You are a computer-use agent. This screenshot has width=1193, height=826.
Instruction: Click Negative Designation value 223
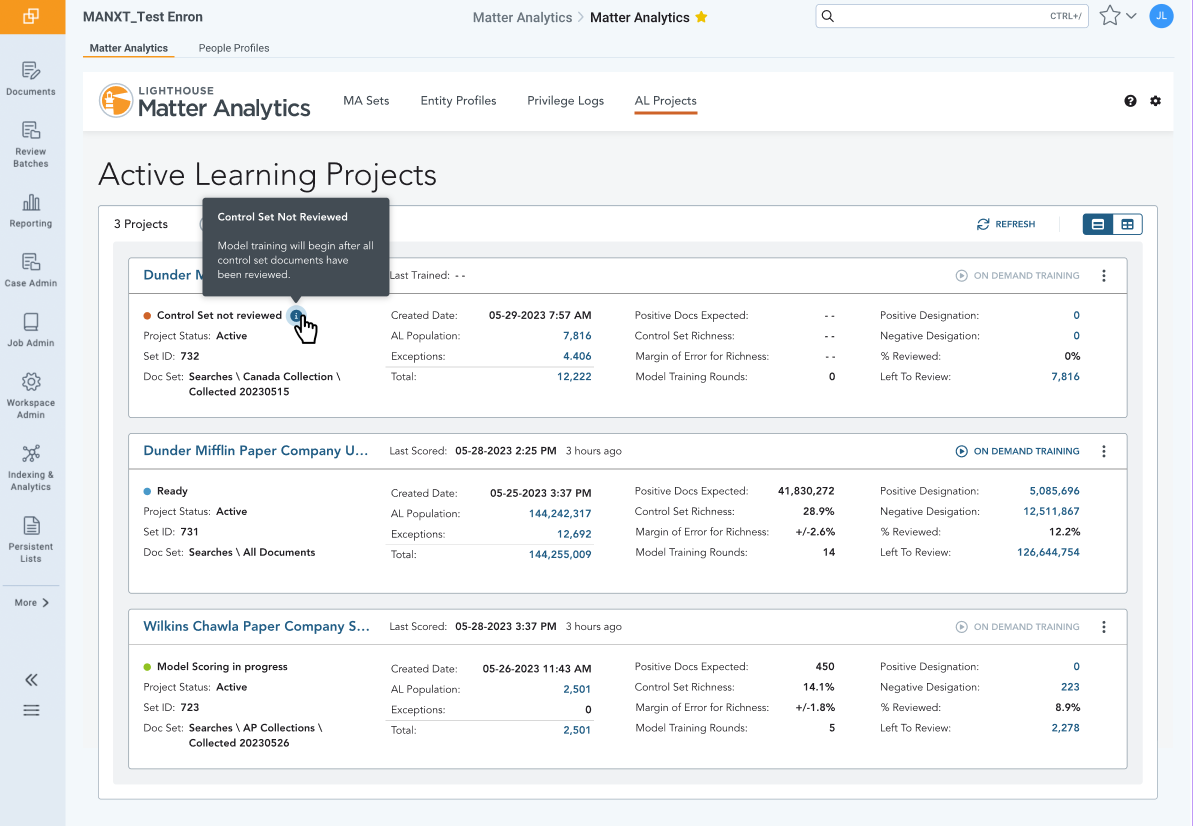tap(1071, 687)
